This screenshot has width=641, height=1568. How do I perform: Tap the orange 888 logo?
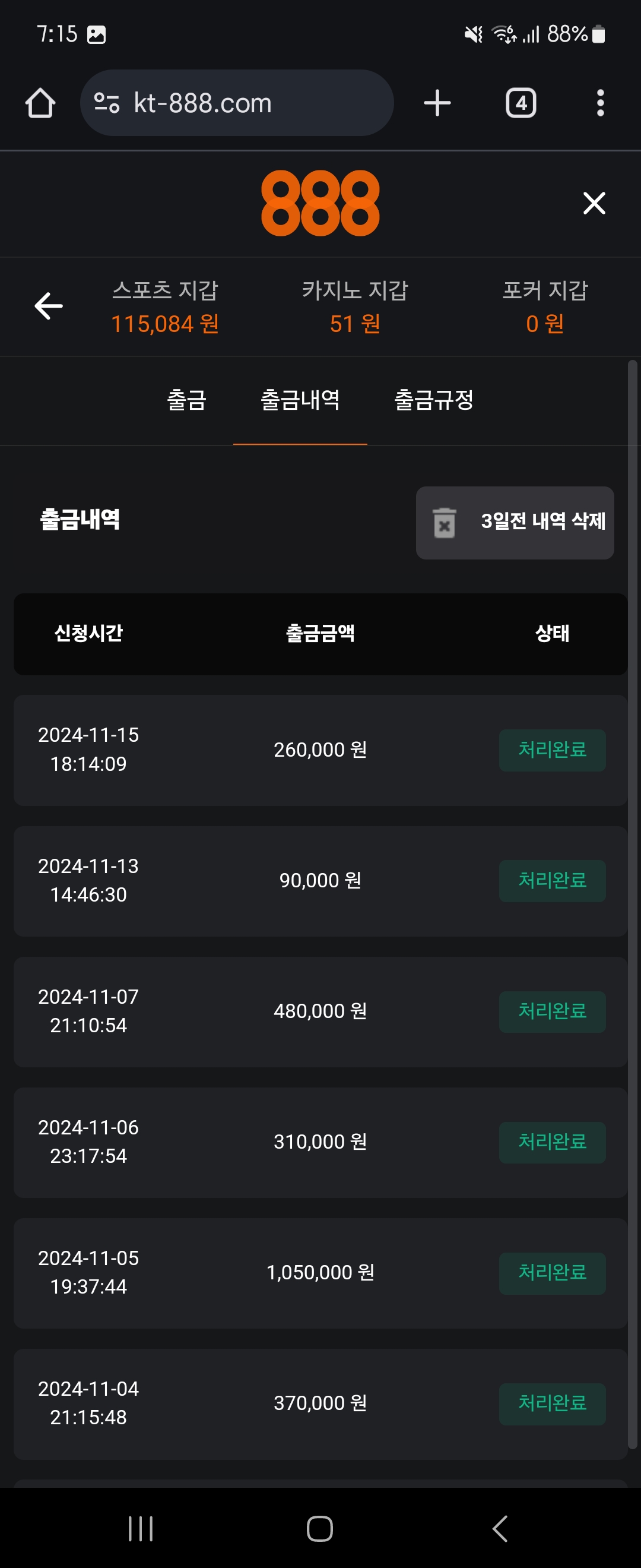pos(320,203)
